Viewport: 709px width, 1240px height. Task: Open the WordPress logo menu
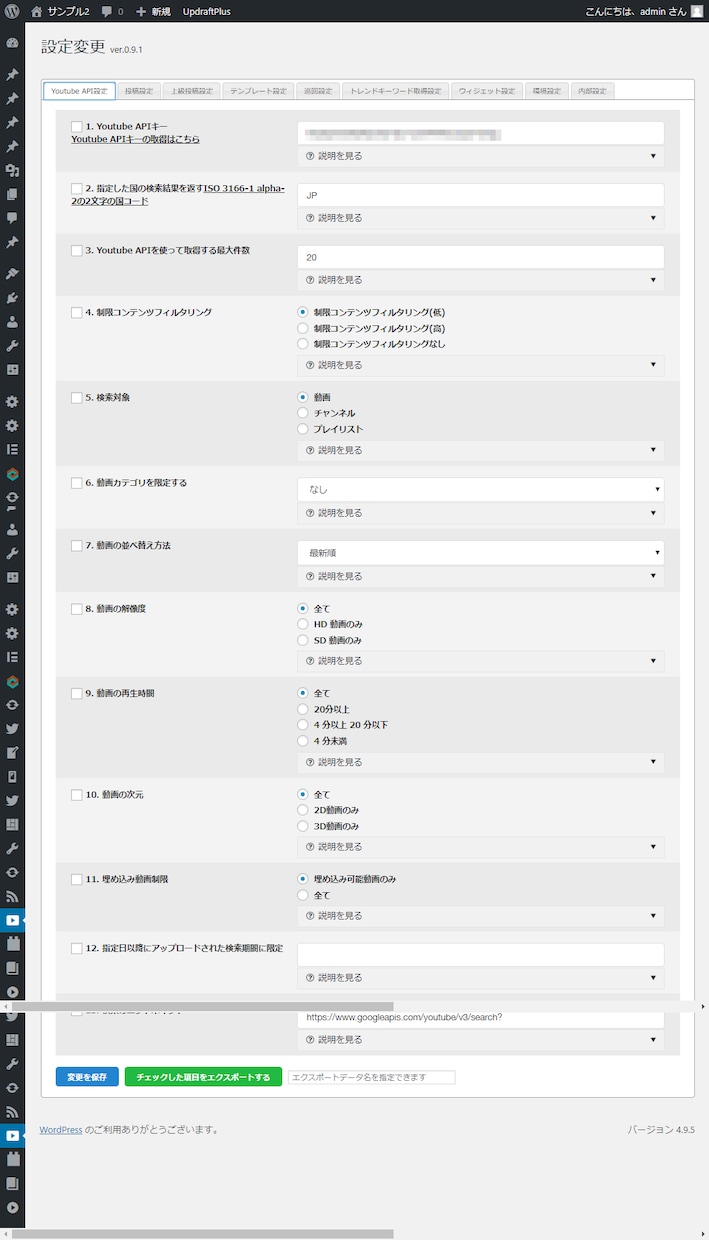pyautogui.click(x=12, y=11)
